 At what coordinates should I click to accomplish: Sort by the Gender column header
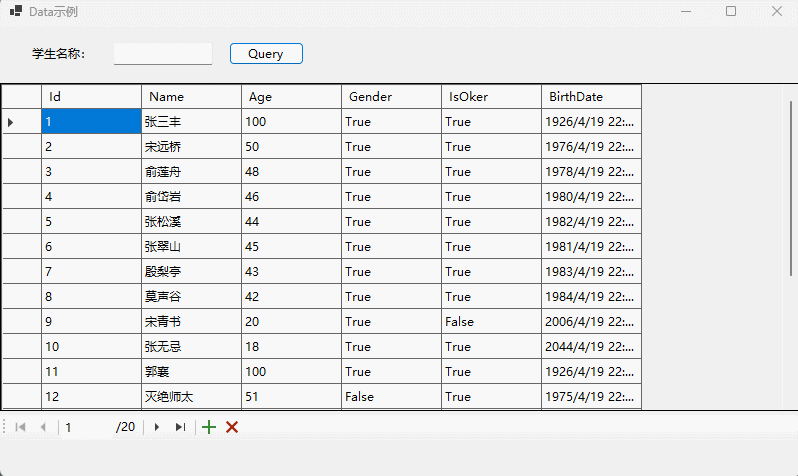[391, 97]
